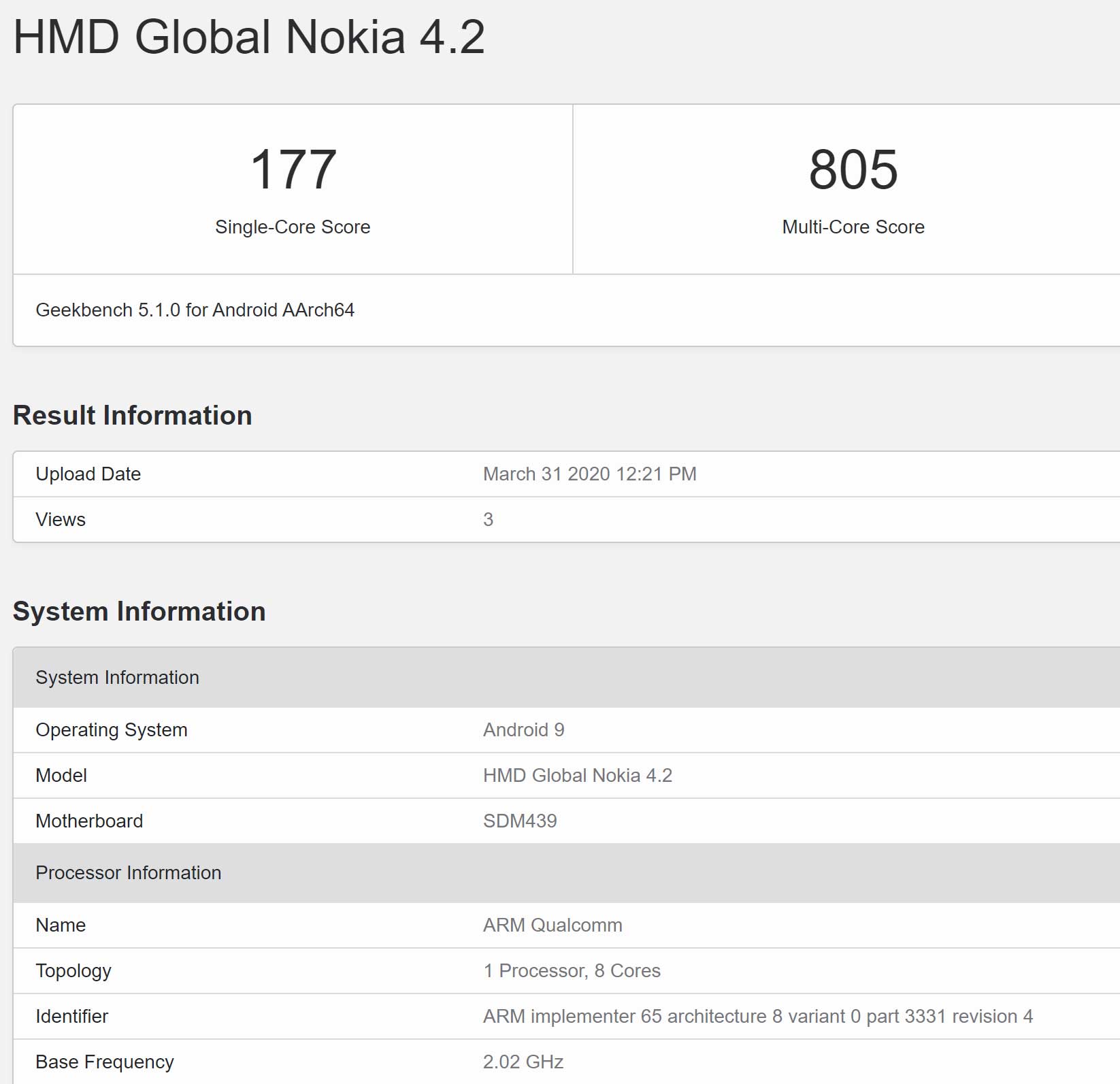The width and height of the screenshot is (1120, 1084).
Task: Click the Views count value 3
Action: (488, 520)
